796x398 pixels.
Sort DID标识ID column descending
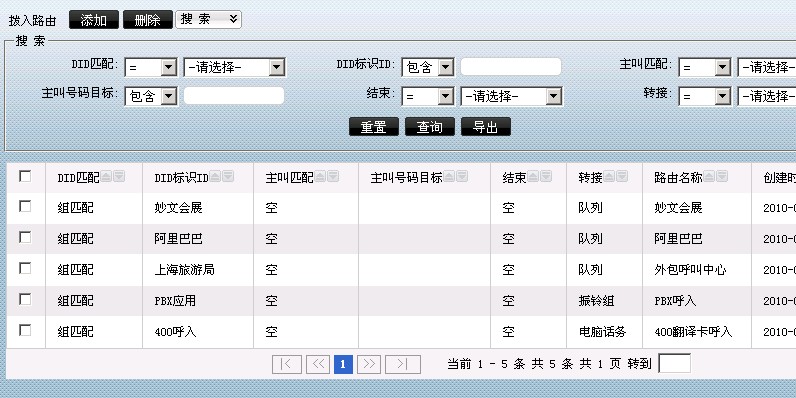228,177
